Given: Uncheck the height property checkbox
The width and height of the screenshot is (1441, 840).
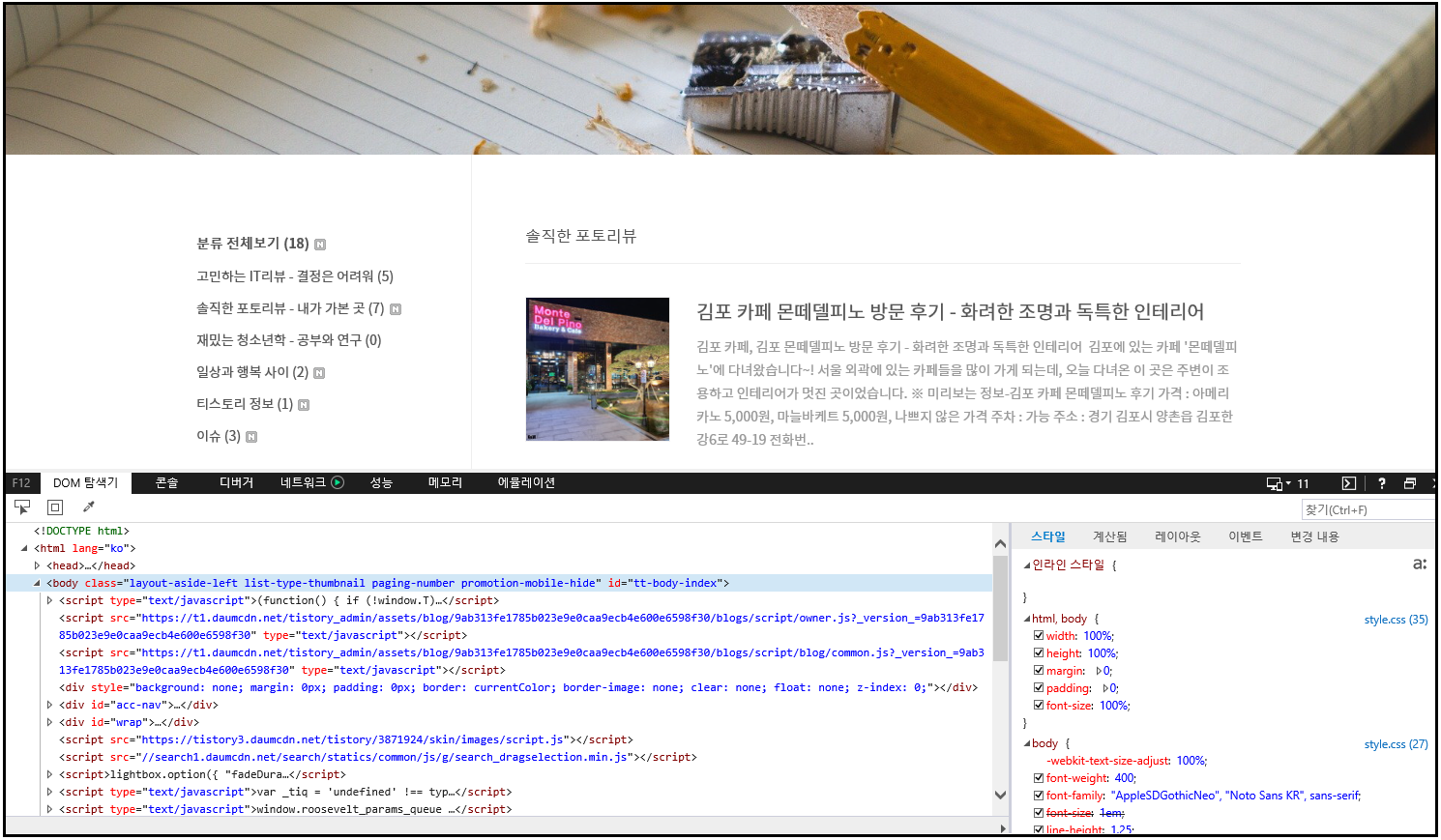Looking at the screenshot, I should tap(1039, 653).
